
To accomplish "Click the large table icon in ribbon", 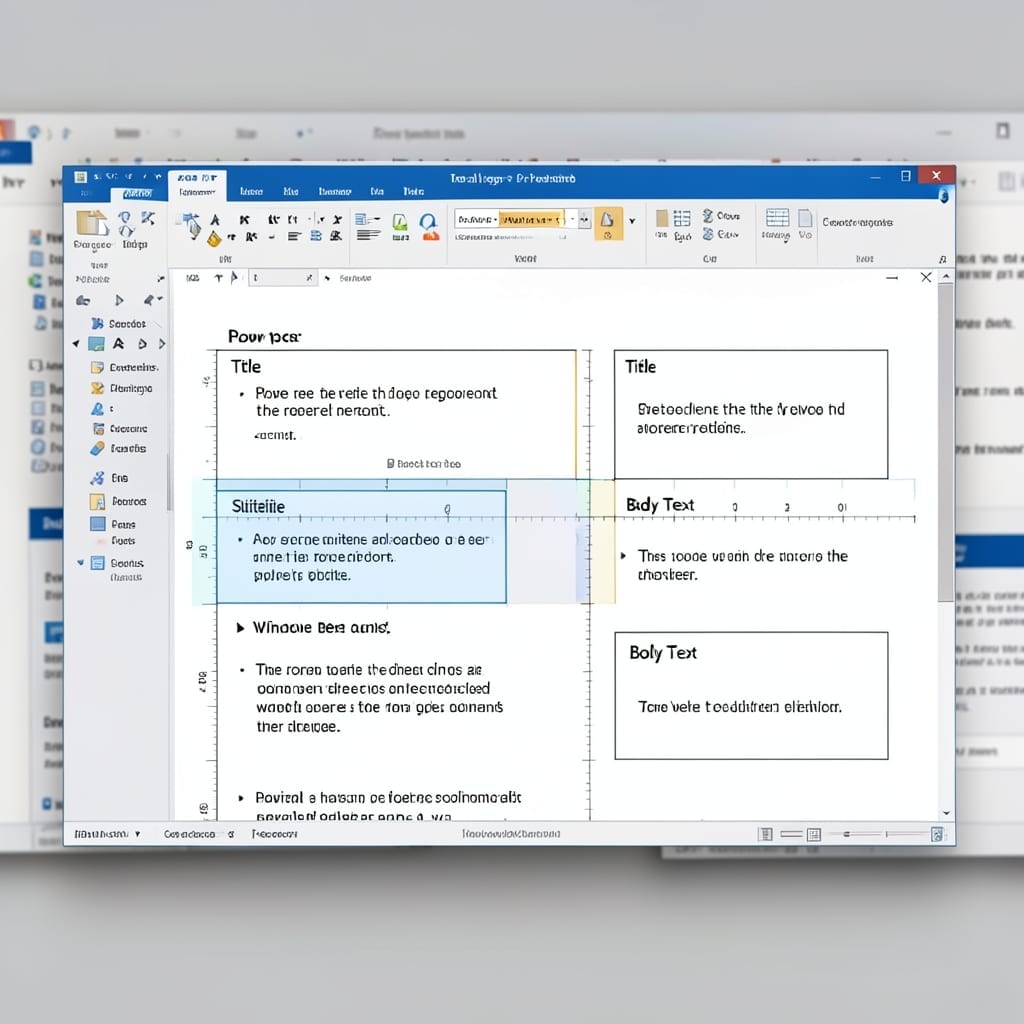I will [x=777, y=217].
